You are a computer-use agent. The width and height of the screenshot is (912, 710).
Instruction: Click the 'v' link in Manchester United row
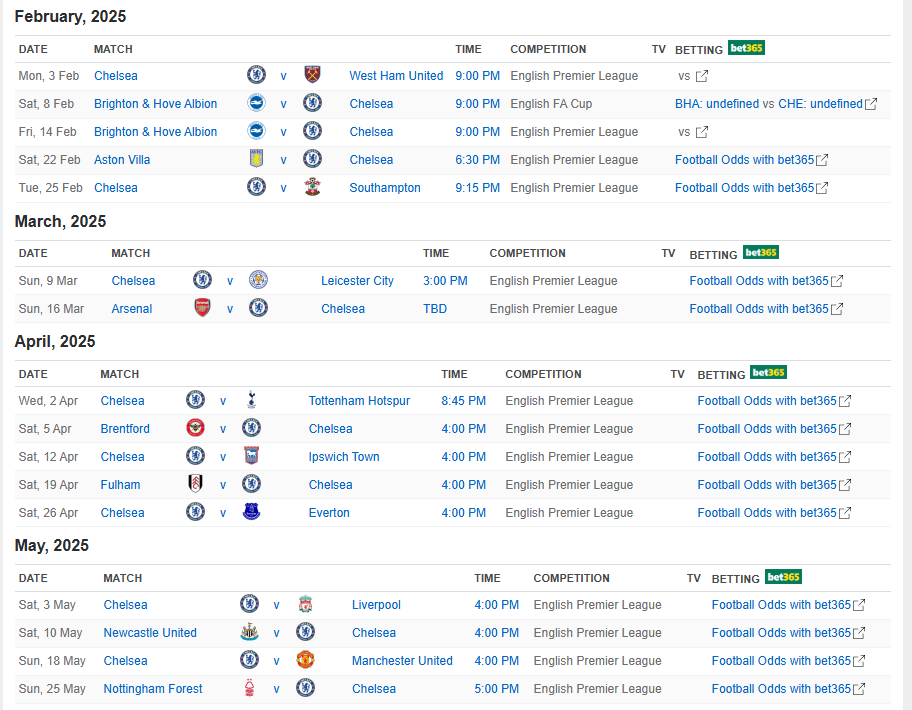pyautogui.click(x=277, y=661)
